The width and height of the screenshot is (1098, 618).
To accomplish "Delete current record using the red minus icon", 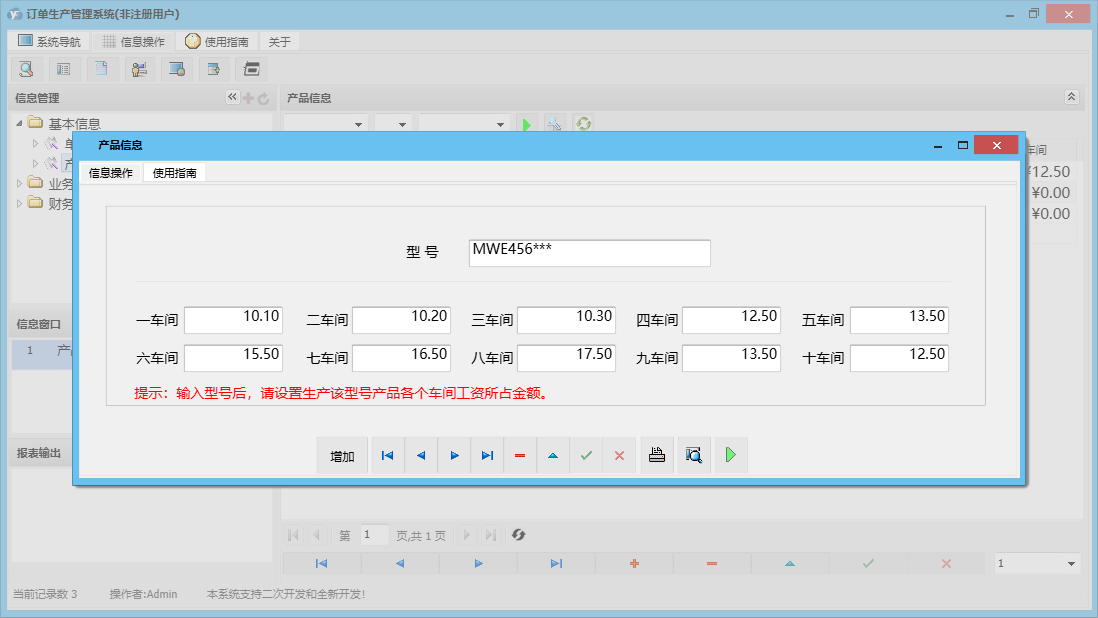I will pos(519,455).
